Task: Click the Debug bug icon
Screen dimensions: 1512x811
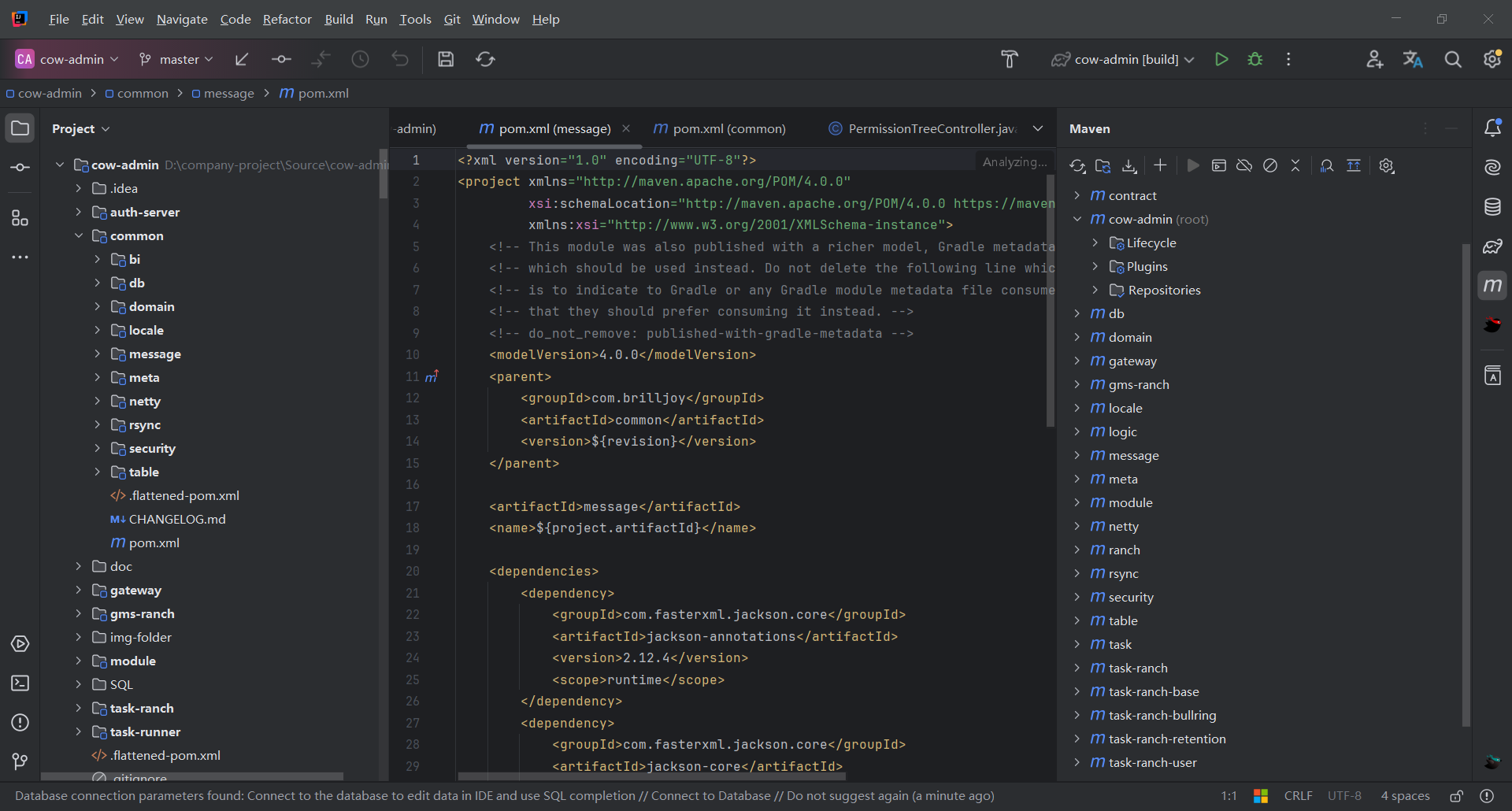Action: pyautogui.click(x=1255, y=59)
